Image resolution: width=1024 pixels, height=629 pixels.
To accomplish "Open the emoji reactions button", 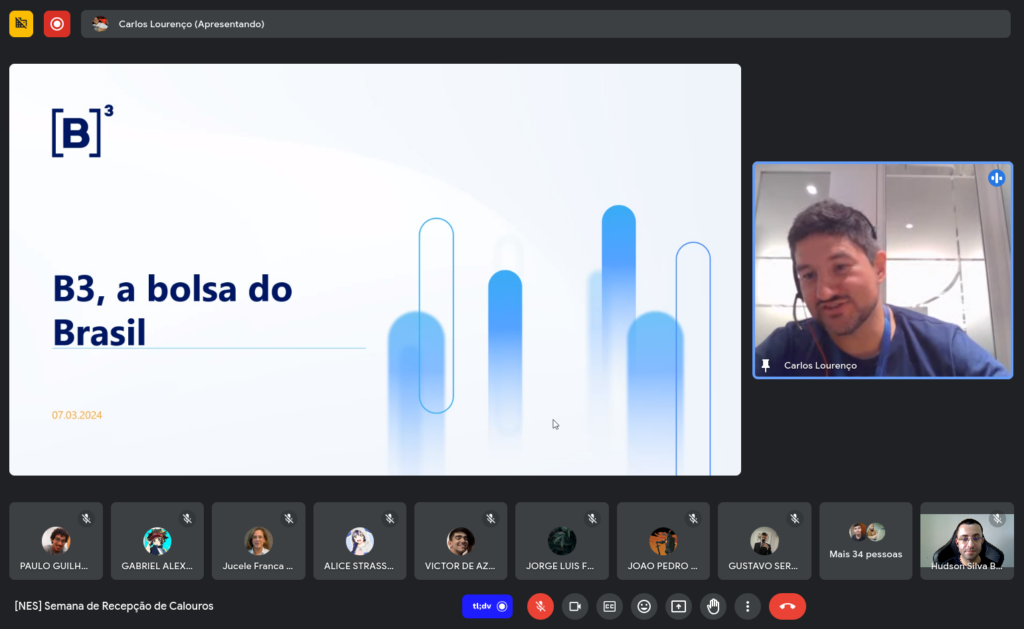I will (x=644, y=606).
